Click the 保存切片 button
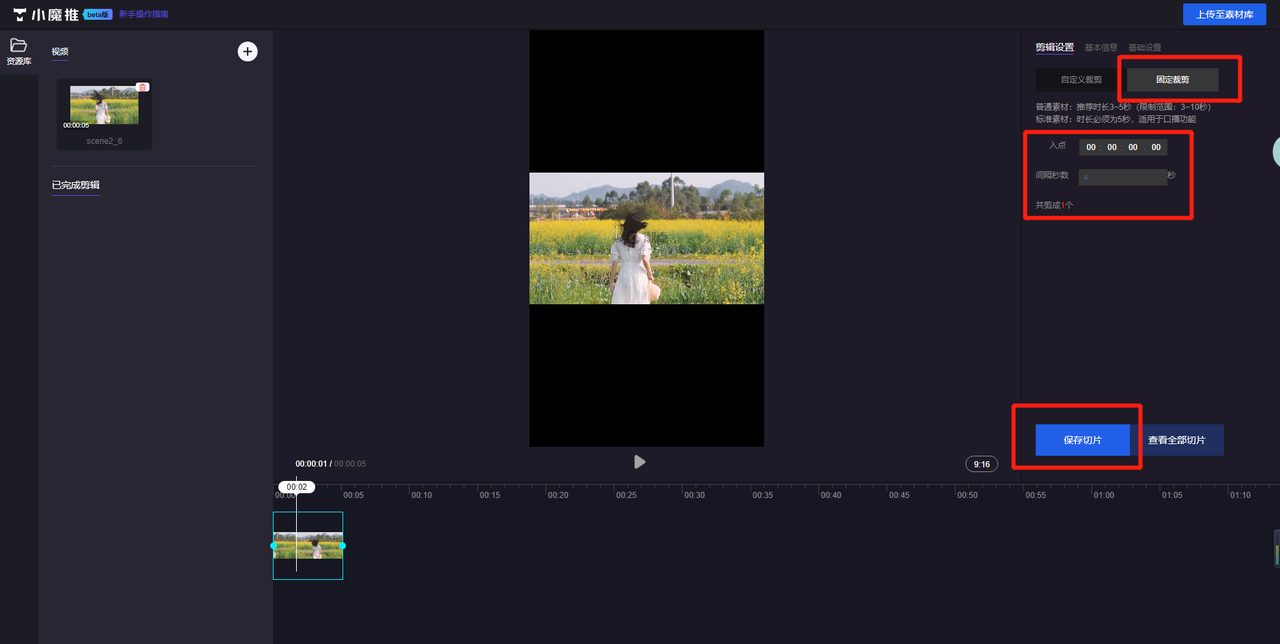This screenshot has width=1280, height=644. pos(1082,440)
